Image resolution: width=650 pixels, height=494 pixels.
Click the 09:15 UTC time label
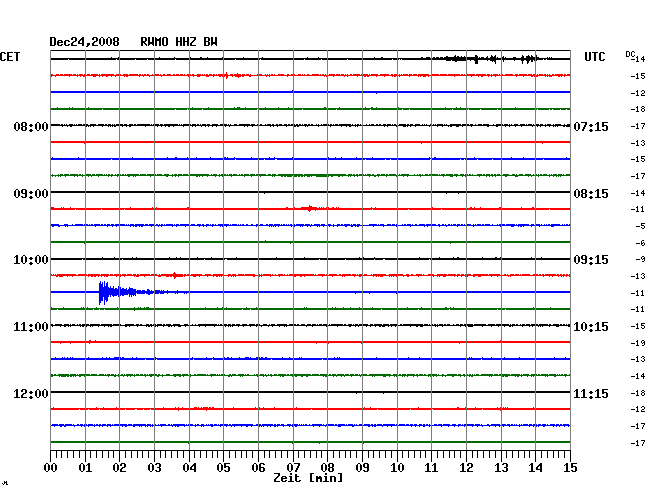point(591,260)
